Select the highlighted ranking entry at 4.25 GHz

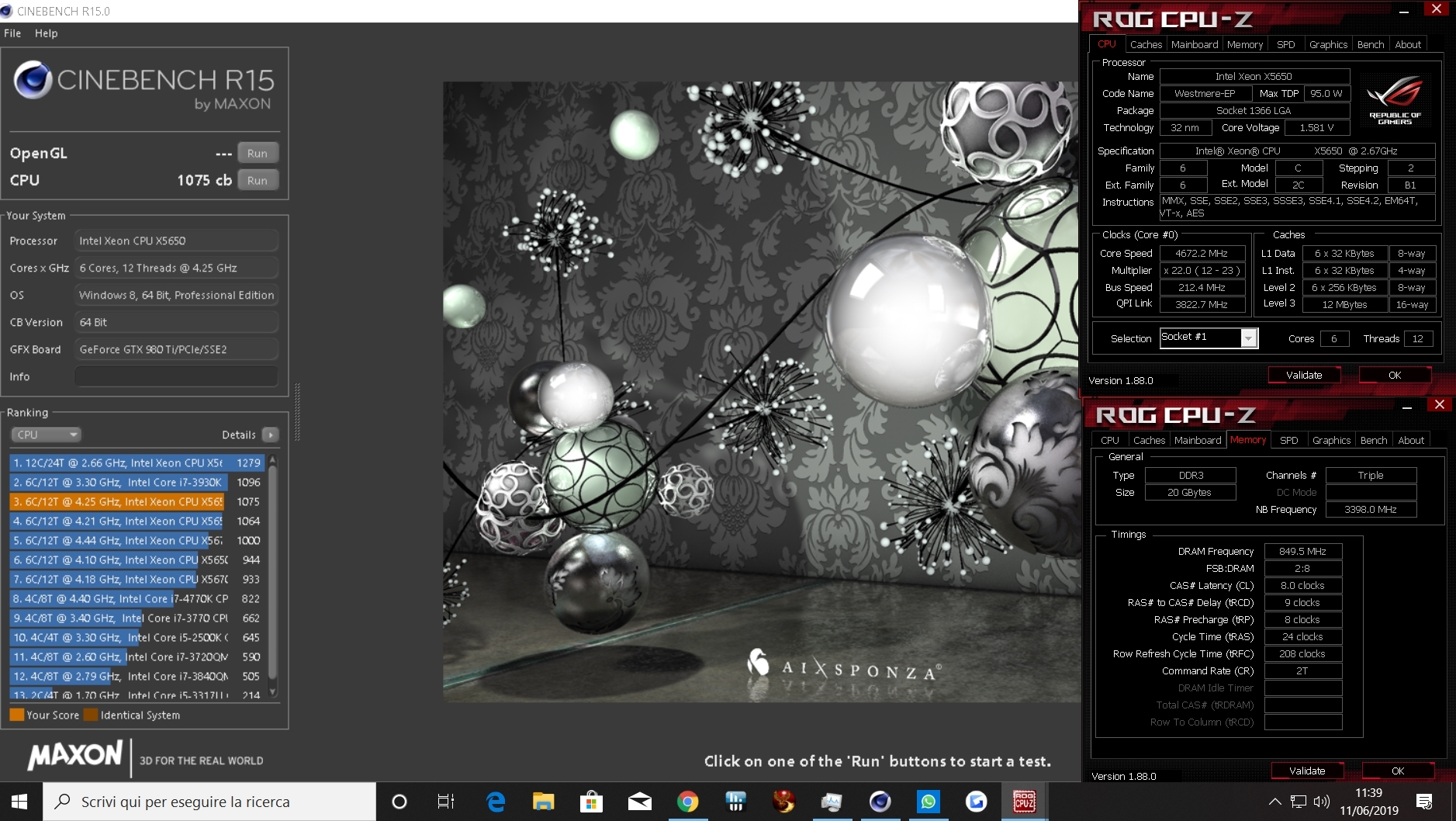(x=137, y=501)
